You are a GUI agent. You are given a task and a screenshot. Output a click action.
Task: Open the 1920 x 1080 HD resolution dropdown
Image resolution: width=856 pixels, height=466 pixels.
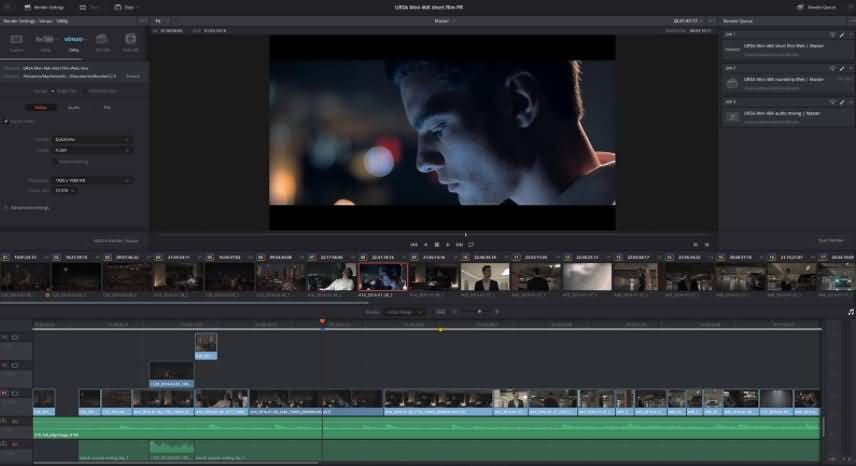pyautogui.click(x=92, y=180)
